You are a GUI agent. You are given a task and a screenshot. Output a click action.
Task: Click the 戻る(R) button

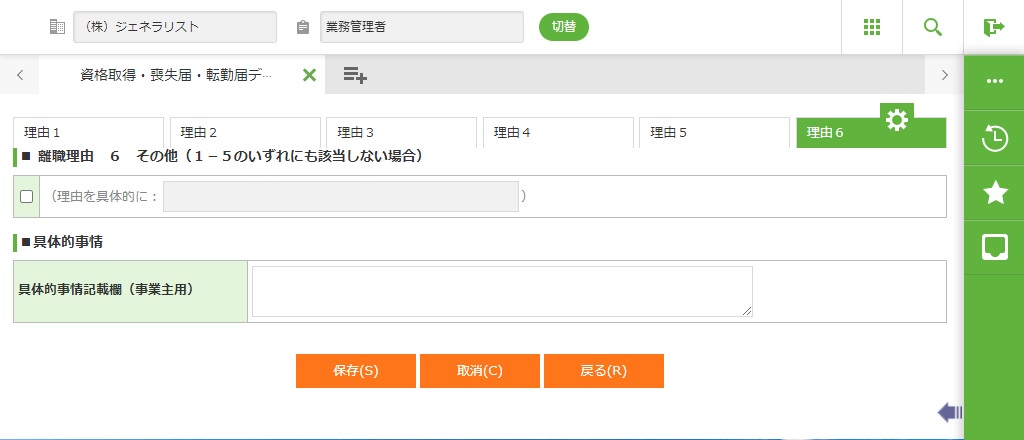[x=604, y=371]
